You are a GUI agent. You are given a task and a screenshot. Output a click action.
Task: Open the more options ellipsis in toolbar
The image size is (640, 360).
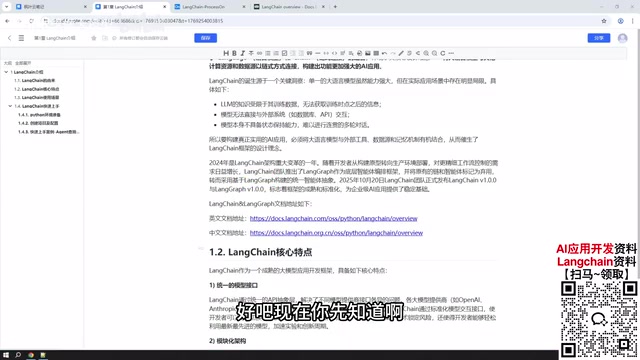click(451, 53)
